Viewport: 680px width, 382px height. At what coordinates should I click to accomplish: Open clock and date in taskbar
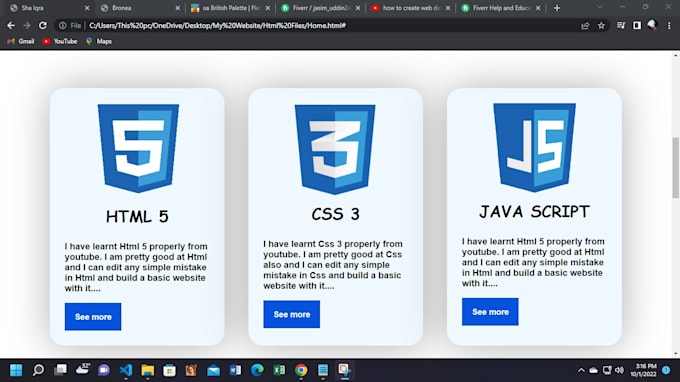(x=644, y=370)
